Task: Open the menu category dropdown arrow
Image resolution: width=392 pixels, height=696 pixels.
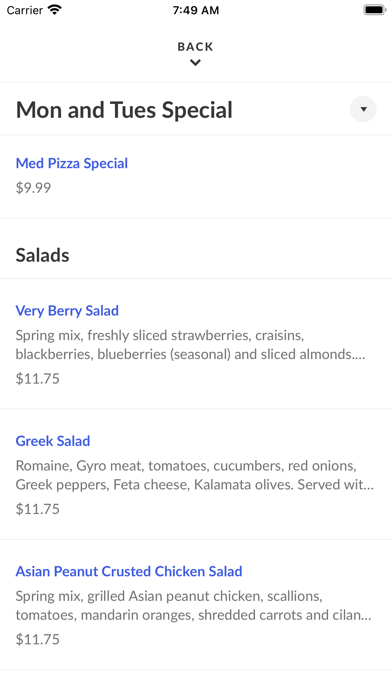Action: (x=363, y=109)
